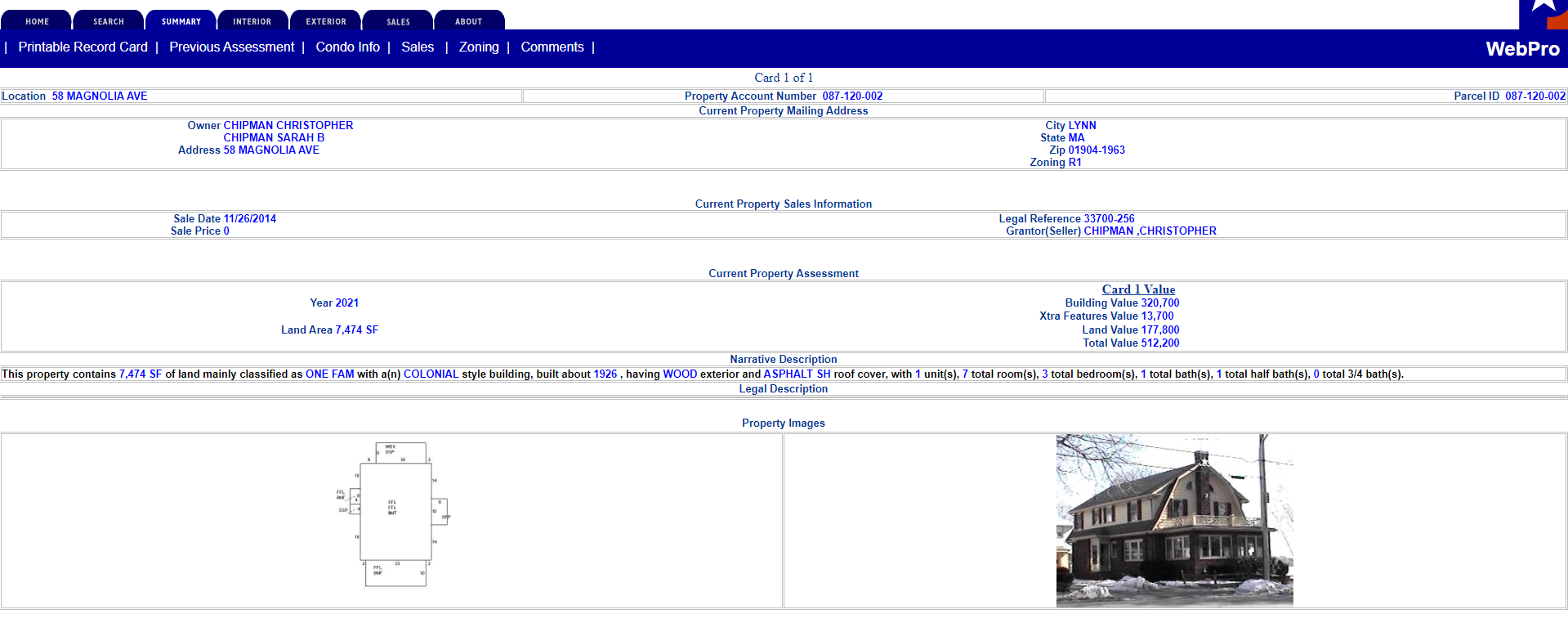This screenshot has height=641, width=1568.
Task: Click owner name CHIPMAN SARAH B
Action: (274, 138)
